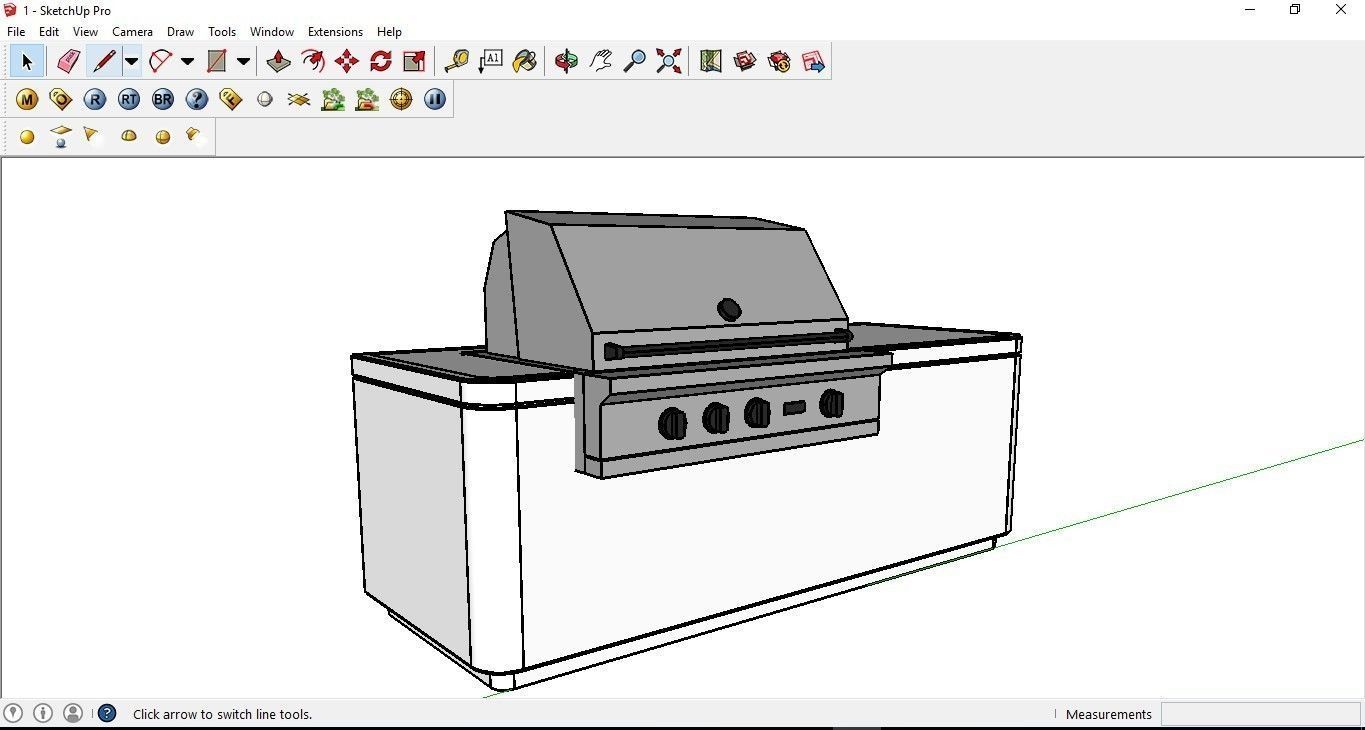Viewport: 1365px width, 730px height.
Task: Click the gold crosshair target icon
Action: pos(401,99)
